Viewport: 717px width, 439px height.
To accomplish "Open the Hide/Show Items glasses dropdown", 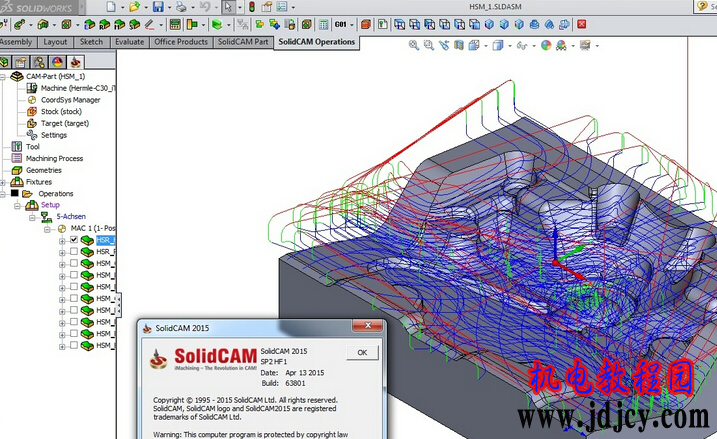I will [534, 46].
